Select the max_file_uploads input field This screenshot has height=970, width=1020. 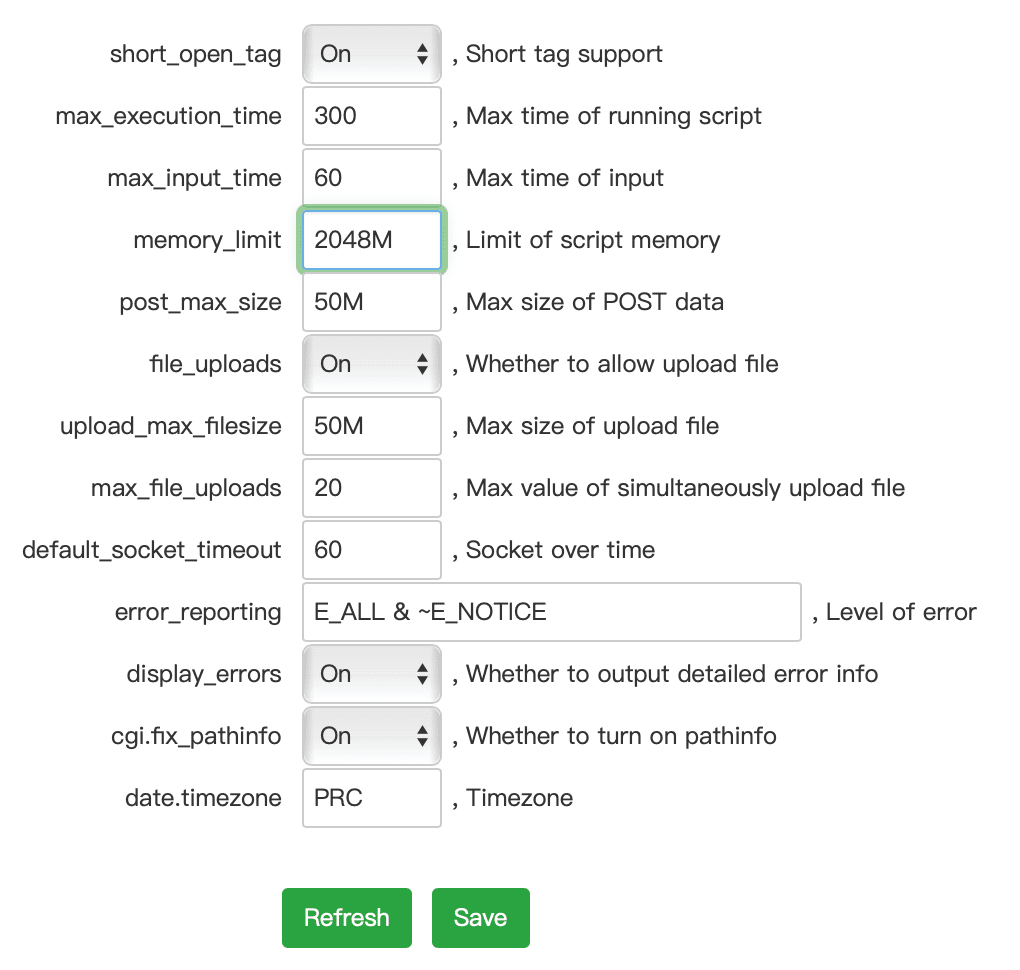tap(371, 488)
